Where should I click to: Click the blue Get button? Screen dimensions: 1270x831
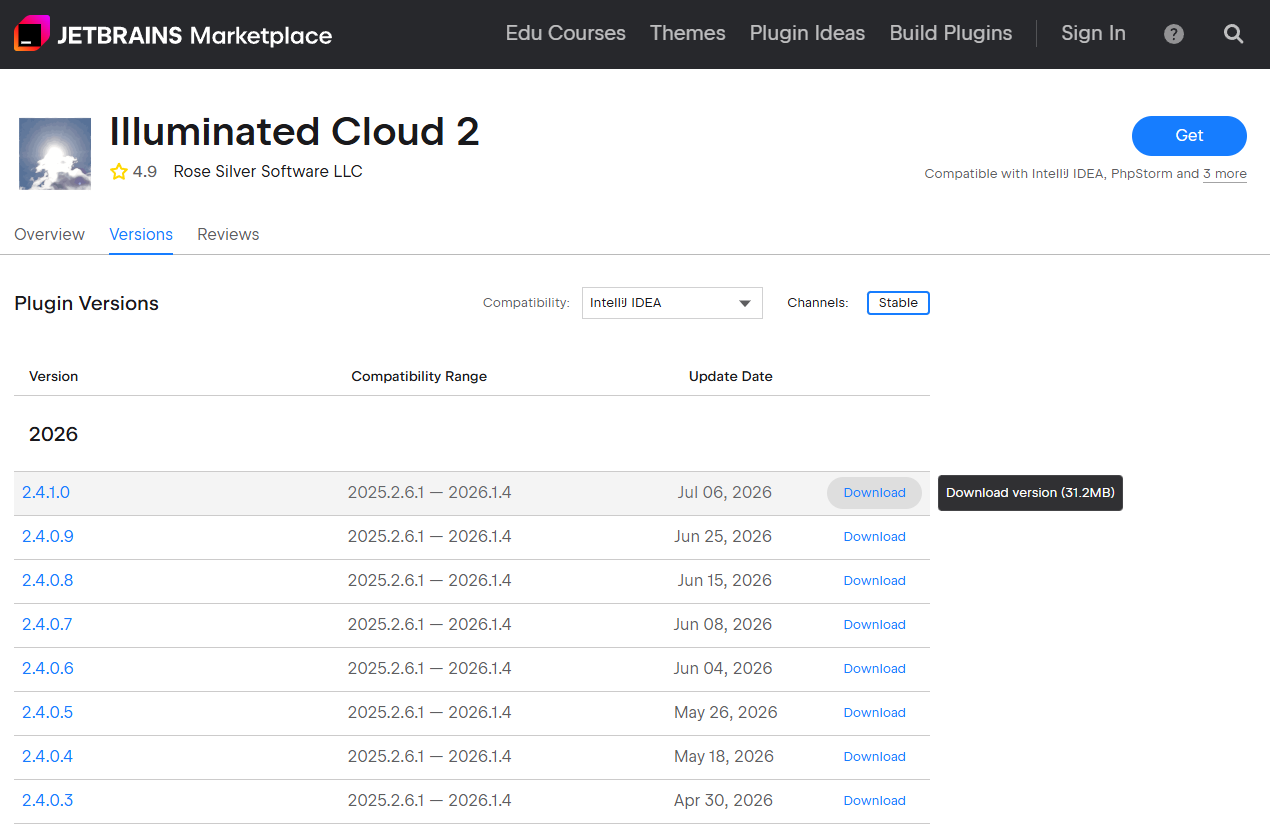(x=1189, y=136)
